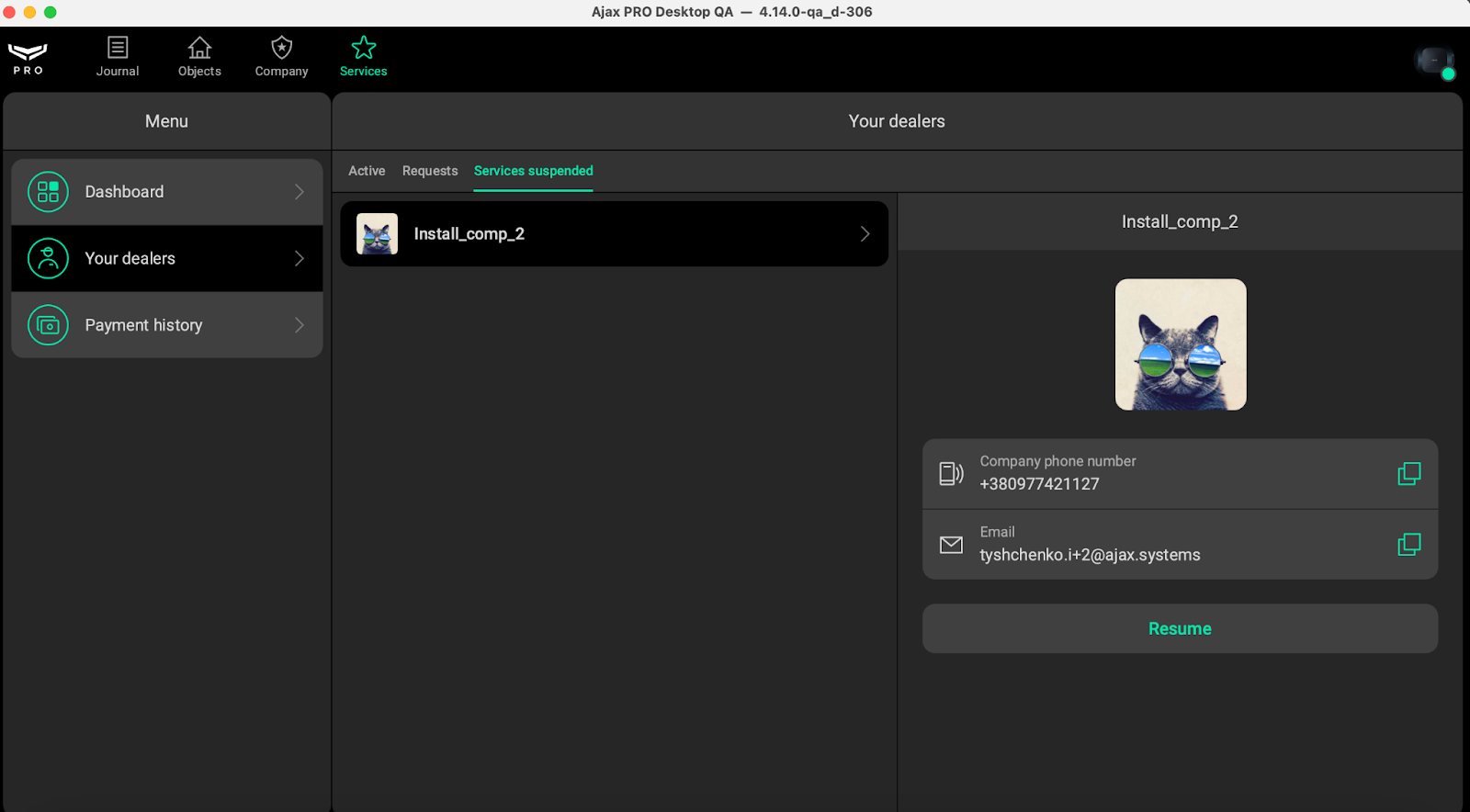The image size is (1470, 812).
Task: Open the user account avatar icon
Action: [x=1433, y=62]
